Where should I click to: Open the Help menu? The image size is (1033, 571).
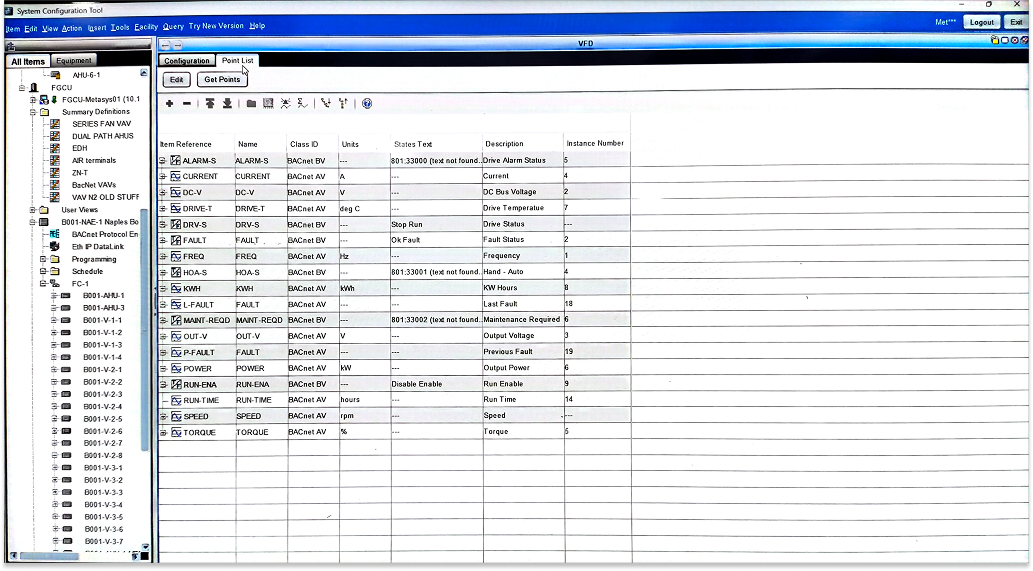(x=257, y=26)
